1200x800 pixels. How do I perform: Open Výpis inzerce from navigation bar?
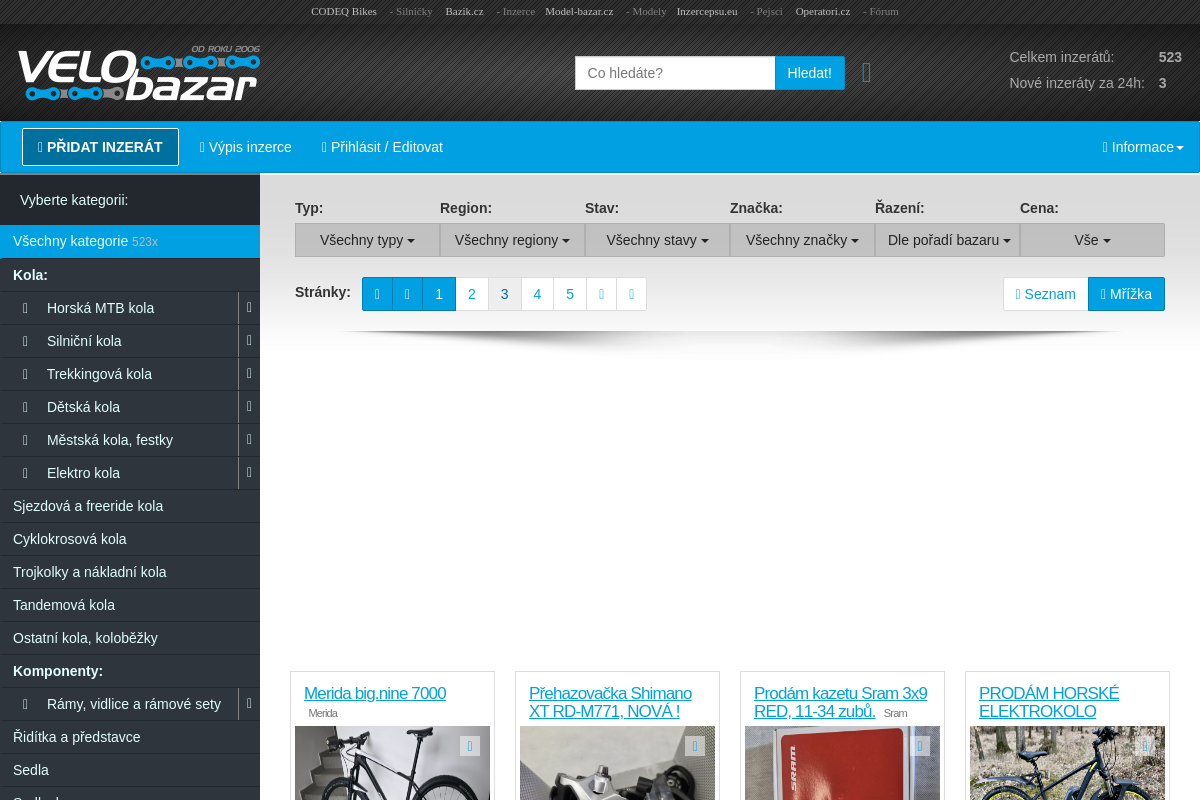(246, 147)
